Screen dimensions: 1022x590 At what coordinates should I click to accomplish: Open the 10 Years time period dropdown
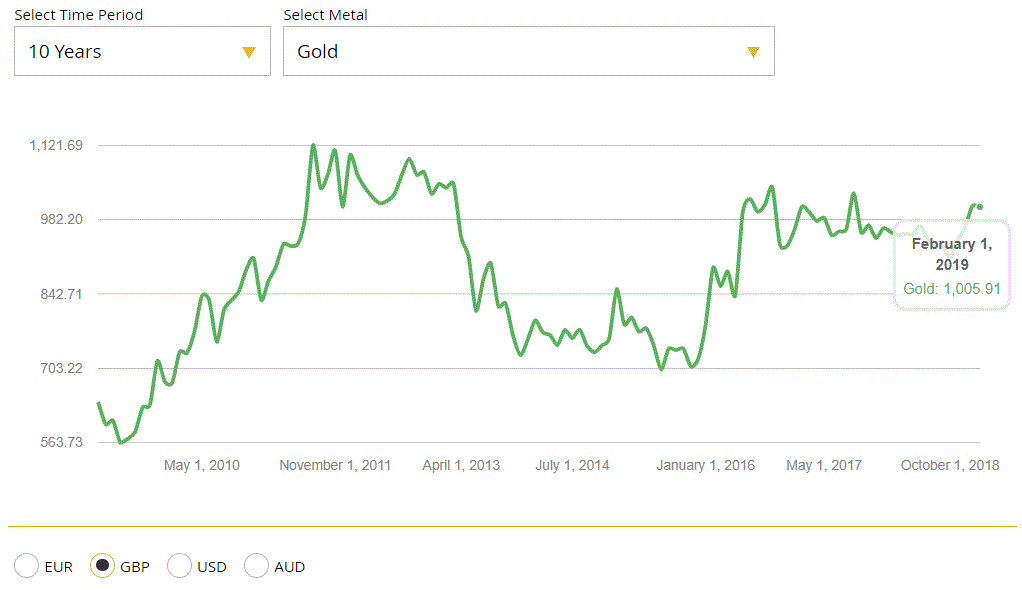click(x=141, y=51)
